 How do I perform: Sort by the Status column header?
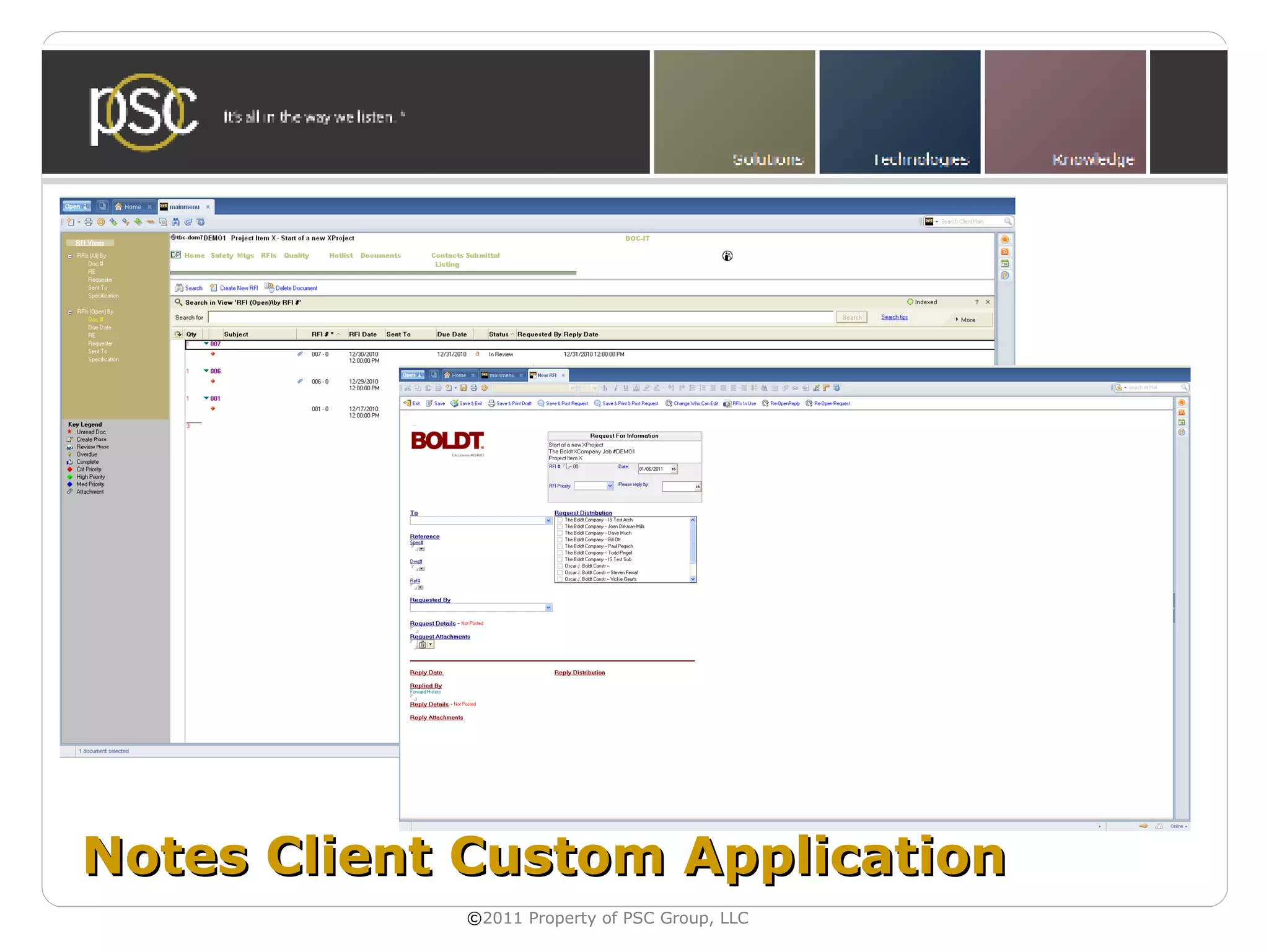pyautogui.click(x=501, y=334)
